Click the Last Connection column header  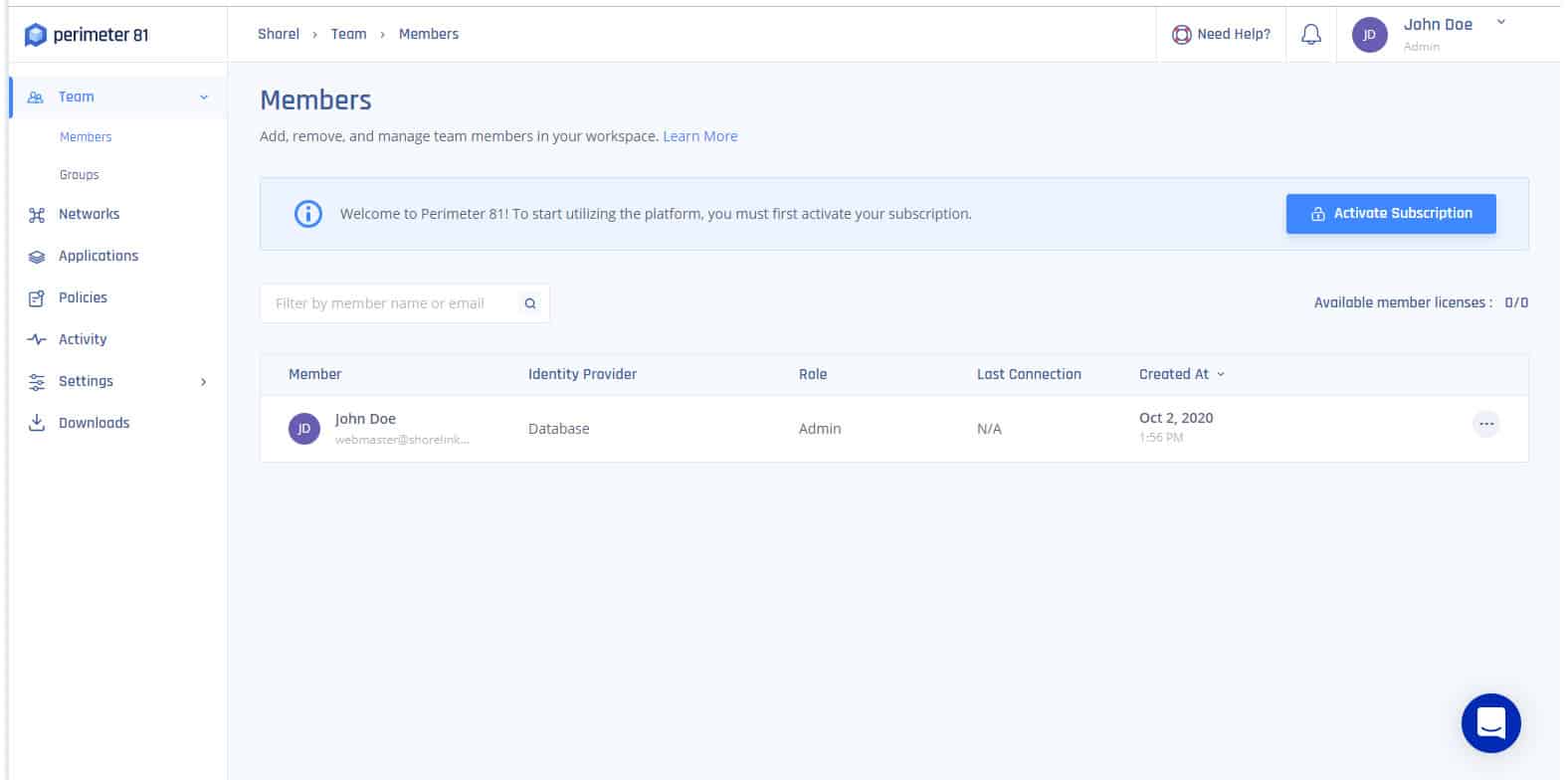tap(1029, 374)
